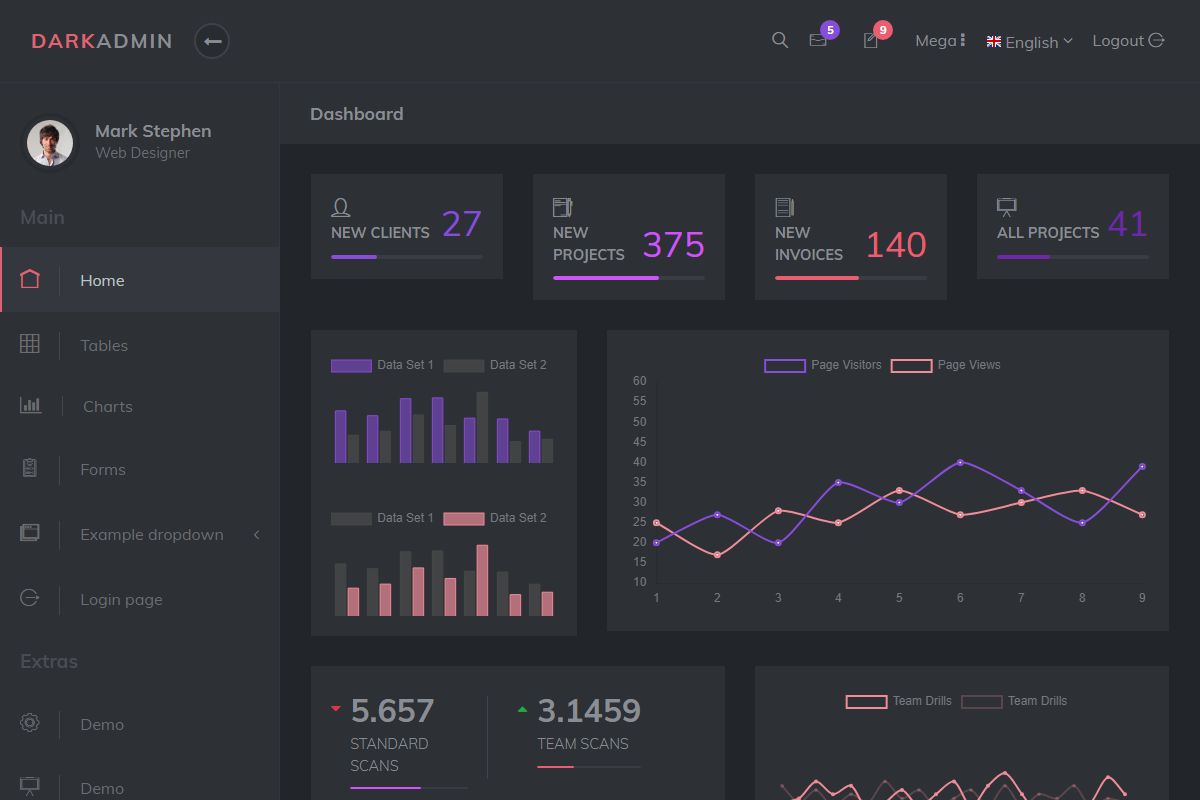Click the Forms clipboard icon
This screenshot has height=800, width=1200.
(30, 468)
